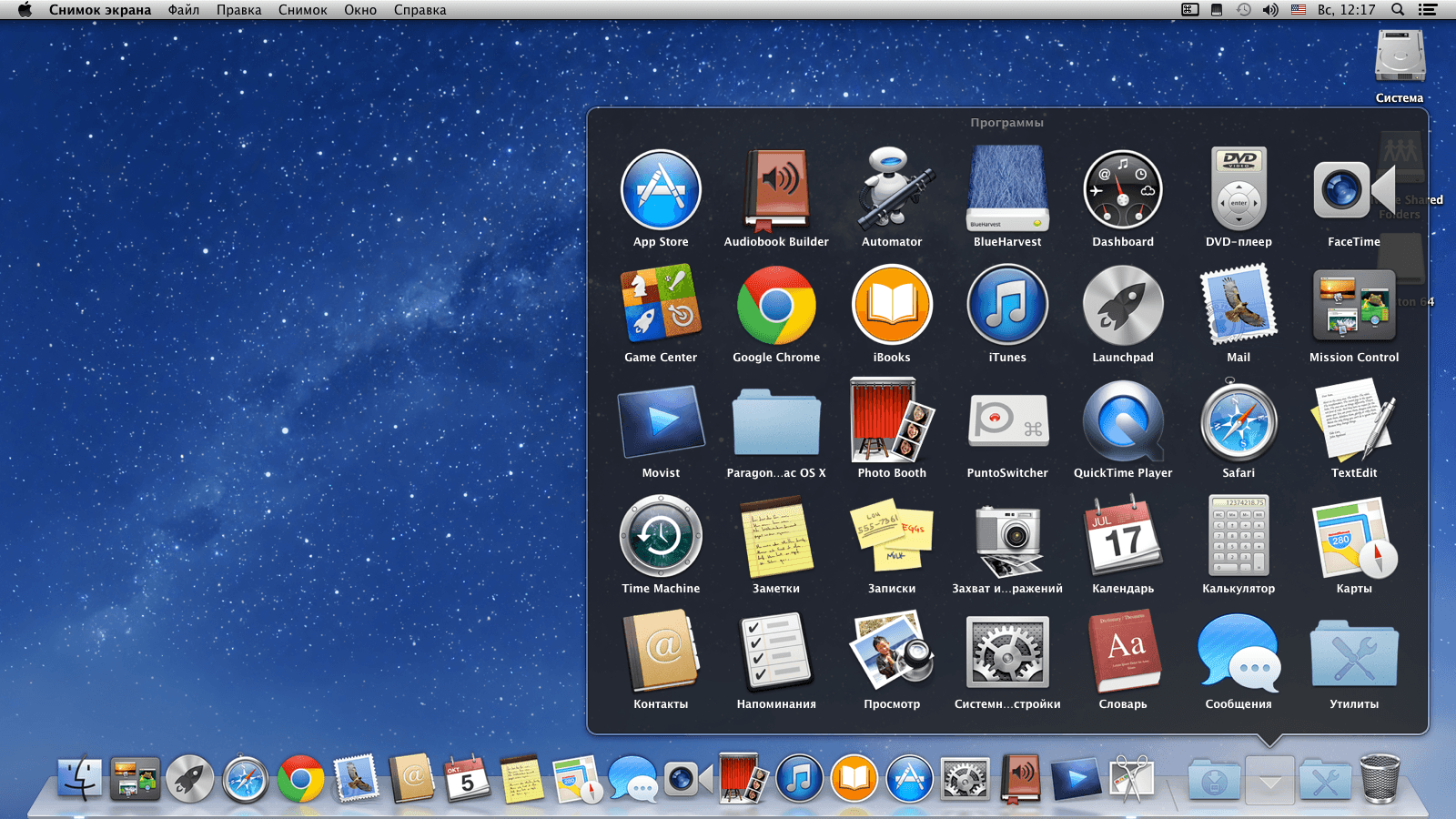Open Контакты in the Программы grid
The image size is (1456, 819).
pos(661,652)
